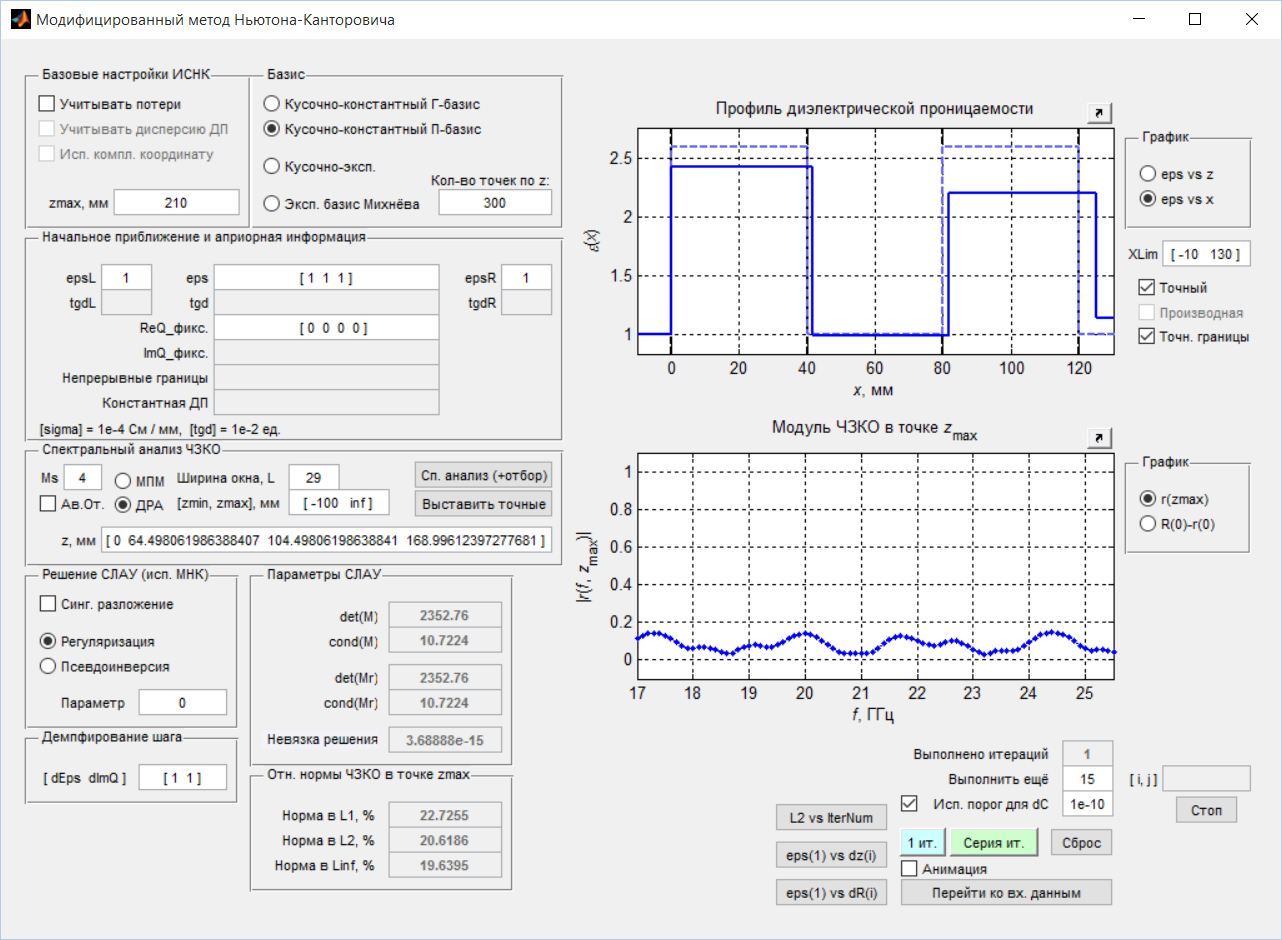
Task: Click 'Перейти ко вх. данным' button
Action: pos(1006,892)
